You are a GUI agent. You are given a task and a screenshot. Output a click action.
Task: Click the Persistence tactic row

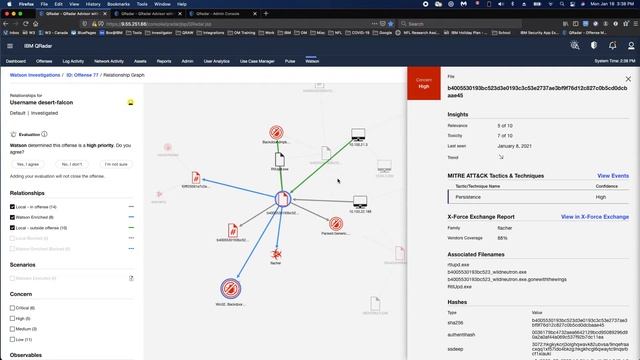(x=538, y=197)
